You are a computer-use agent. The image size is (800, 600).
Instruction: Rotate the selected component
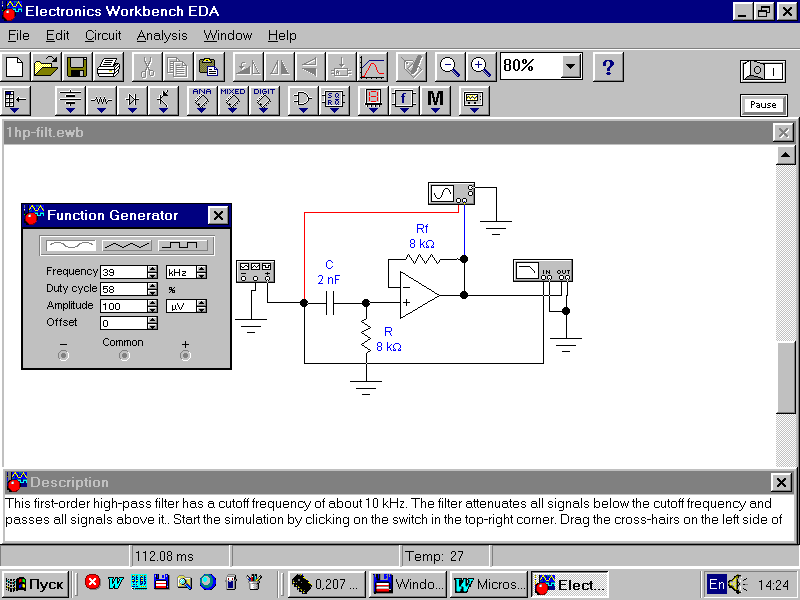tap(248, 67)
